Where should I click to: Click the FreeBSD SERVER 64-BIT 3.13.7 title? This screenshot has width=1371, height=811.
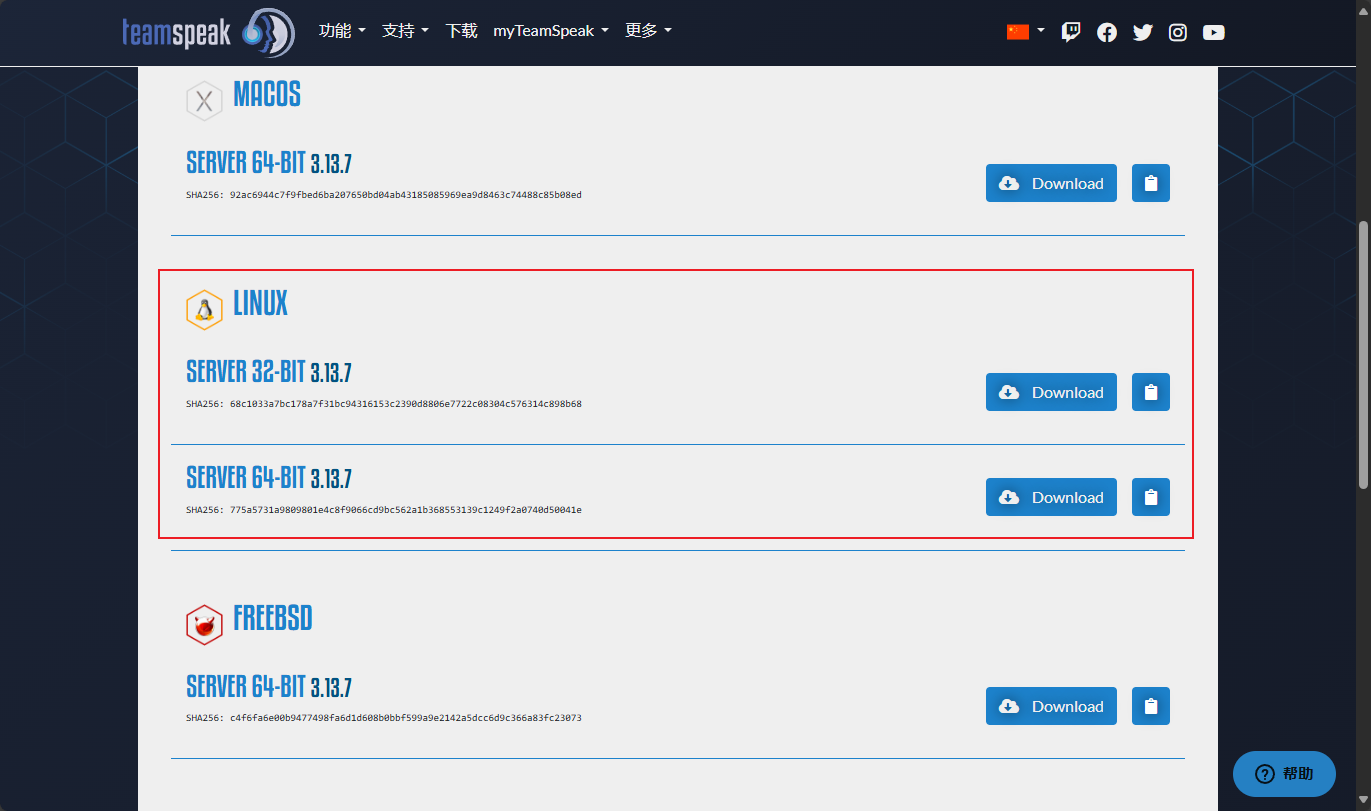click(269, 687)
